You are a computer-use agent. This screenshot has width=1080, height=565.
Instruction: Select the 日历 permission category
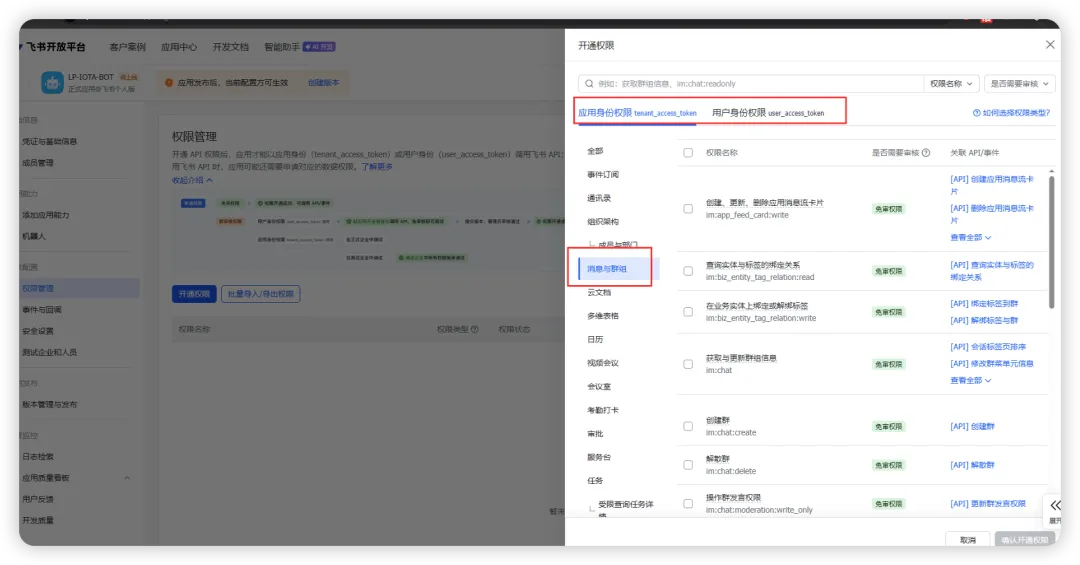tap(595, 339)
